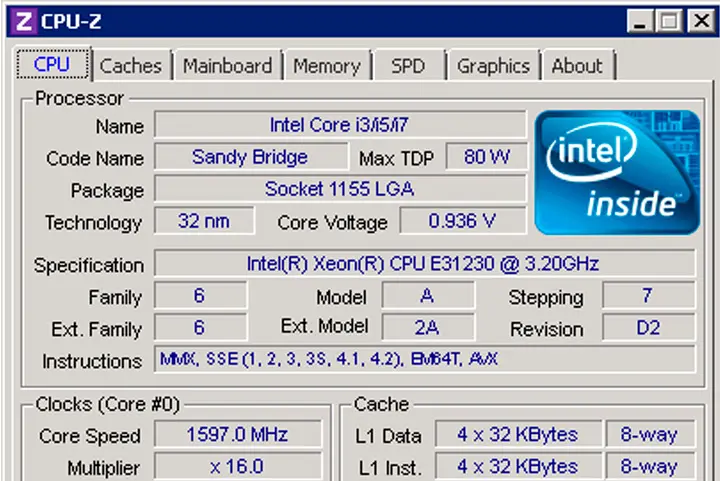
Task: Switch to the Caches tab
Action: point(131,66)
